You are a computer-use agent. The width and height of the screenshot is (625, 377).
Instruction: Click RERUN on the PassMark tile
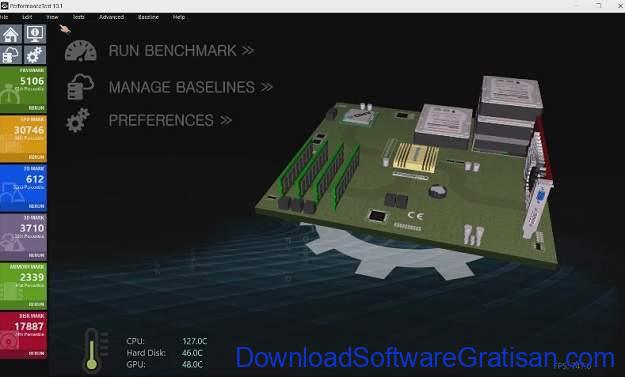(x=36, y=108)
